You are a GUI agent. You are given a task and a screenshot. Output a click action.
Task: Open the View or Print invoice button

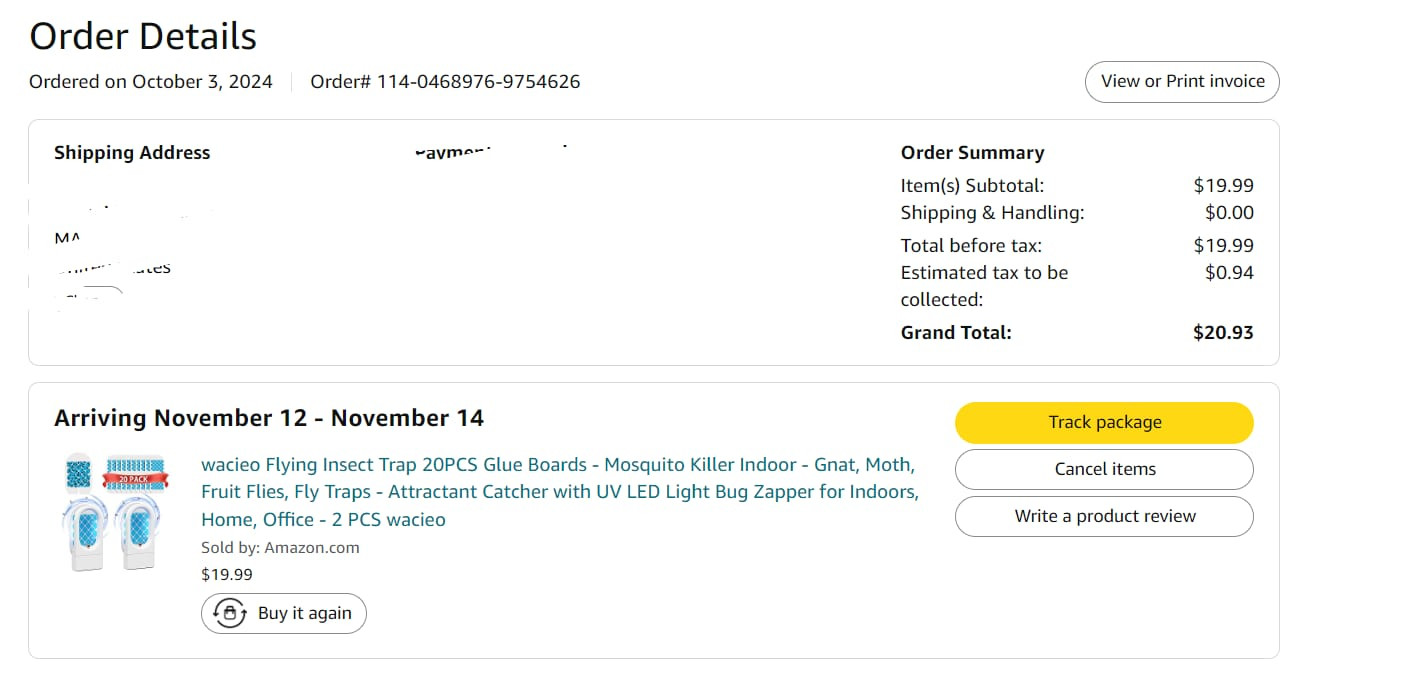(1182, 82)
